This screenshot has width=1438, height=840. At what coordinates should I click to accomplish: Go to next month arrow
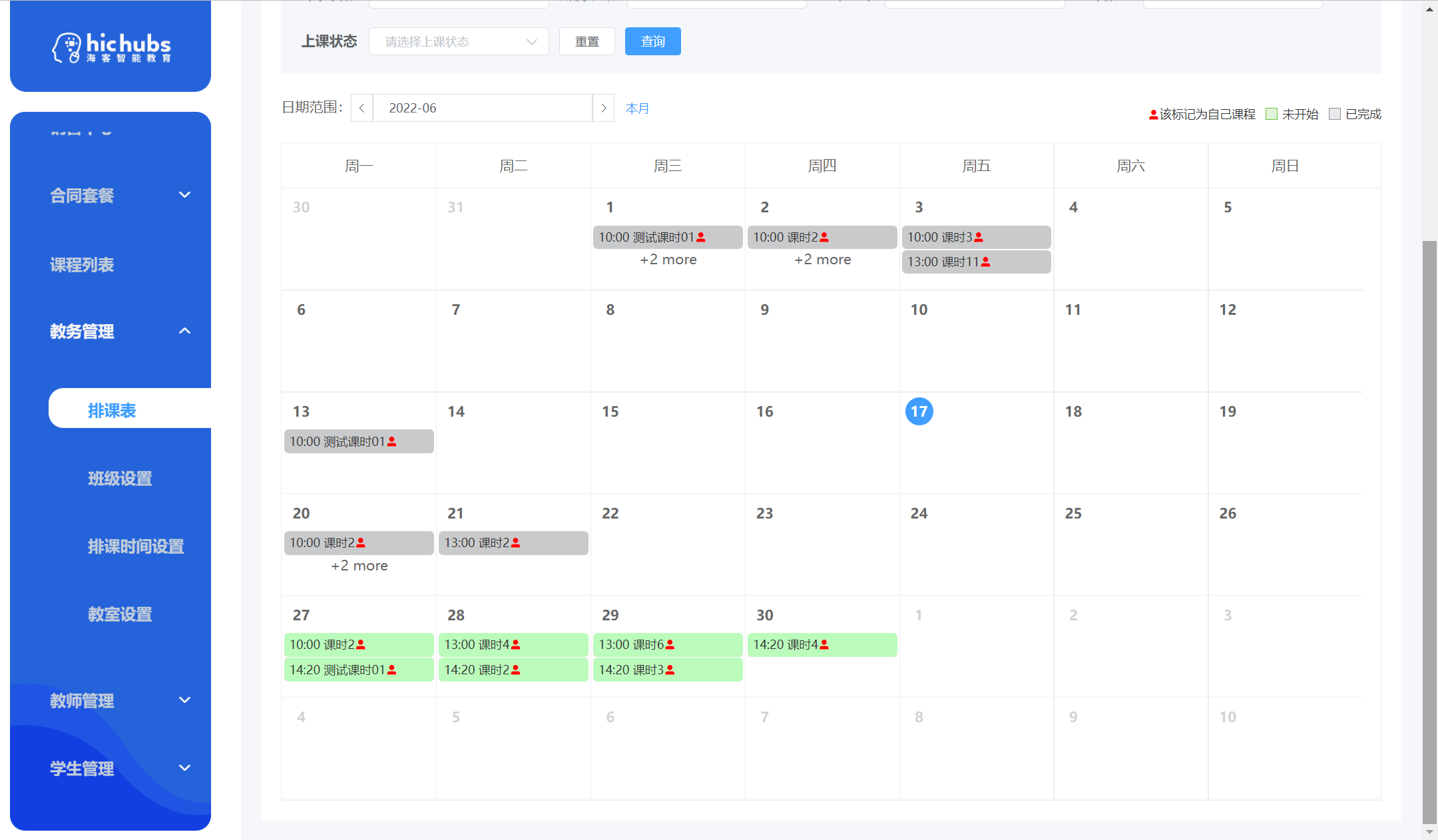click(603, 108)
